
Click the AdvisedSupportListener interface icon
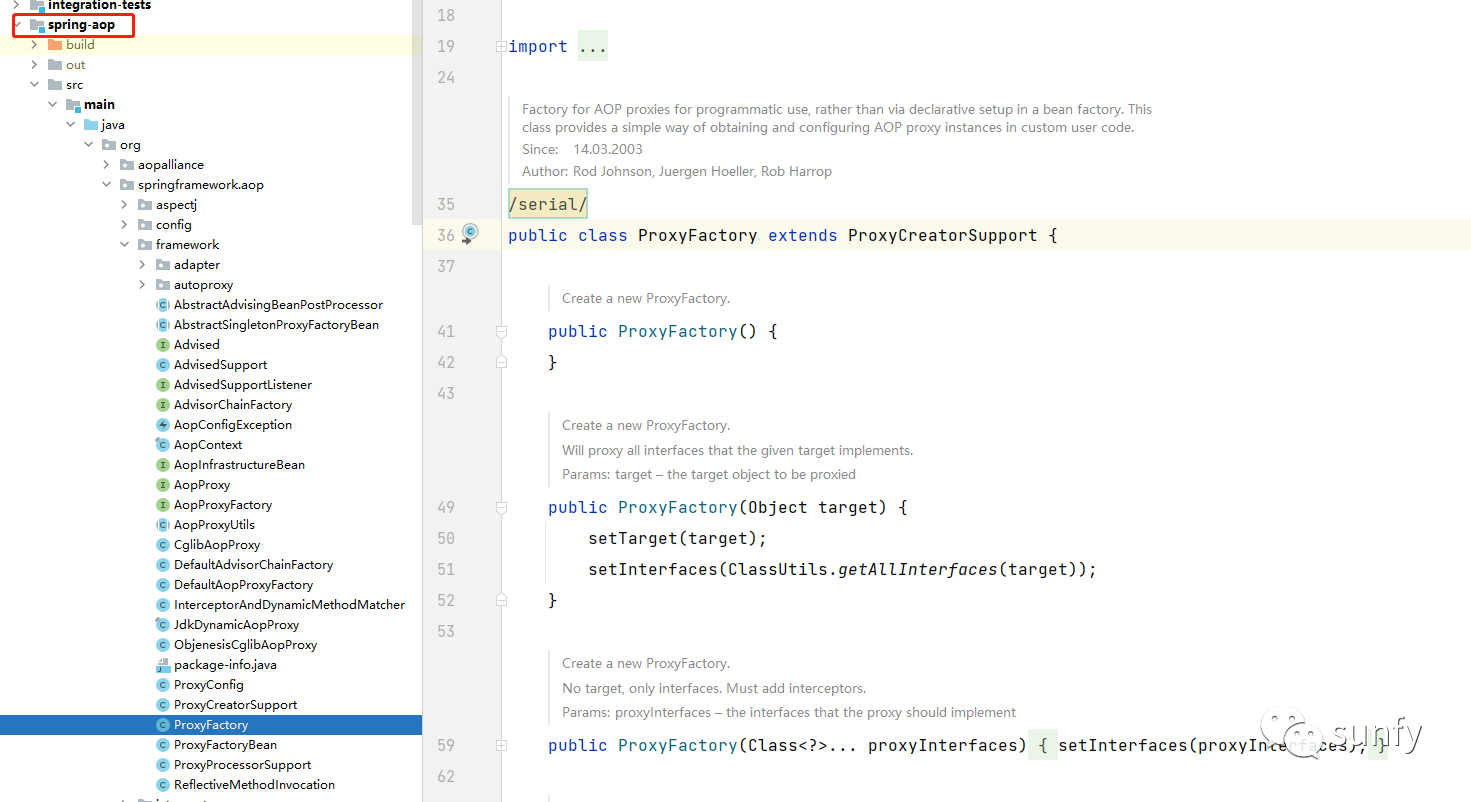(163, 385)
